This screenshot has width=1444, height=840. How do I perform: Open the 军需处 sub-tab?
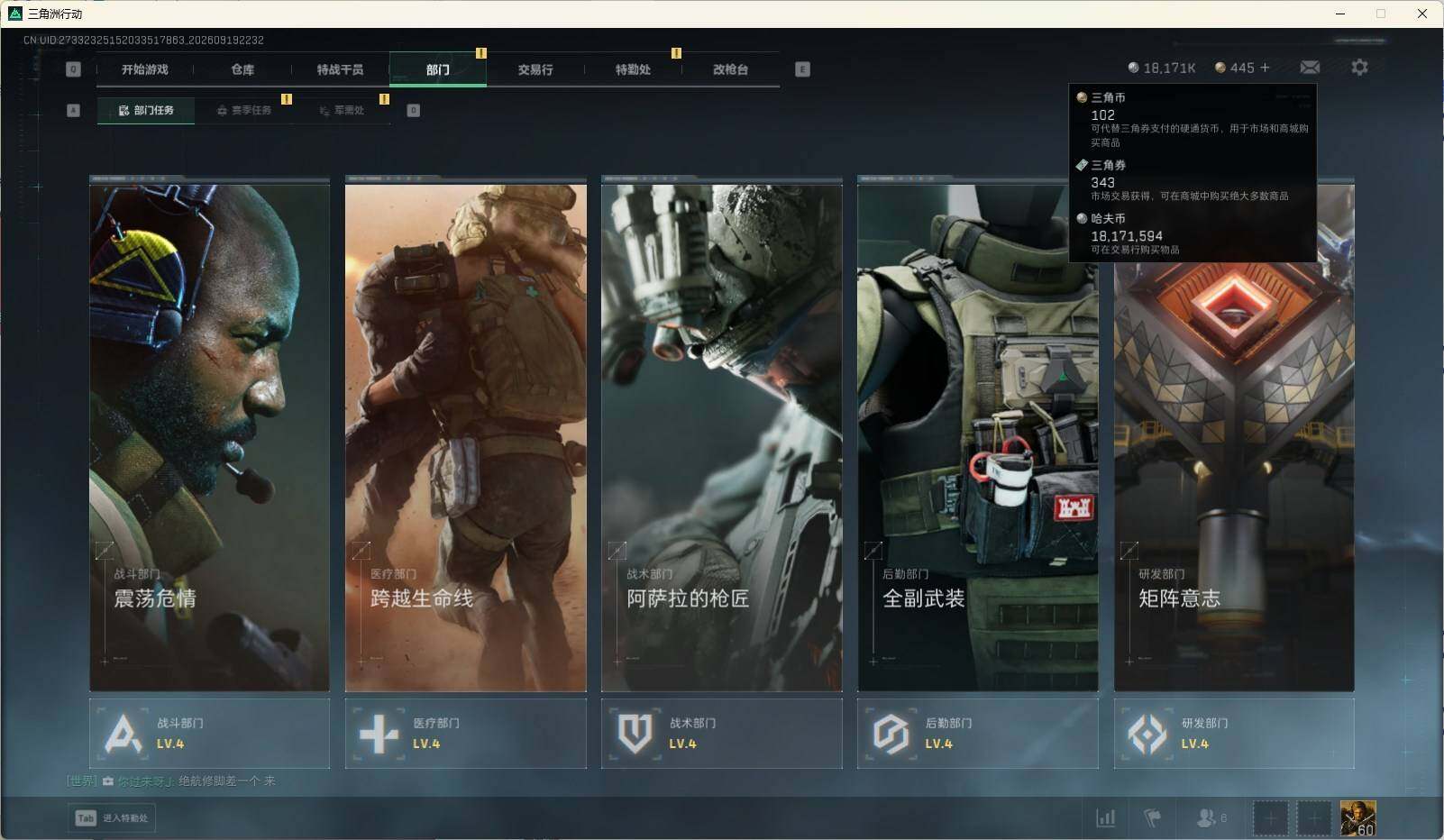(x=342, y=110)
